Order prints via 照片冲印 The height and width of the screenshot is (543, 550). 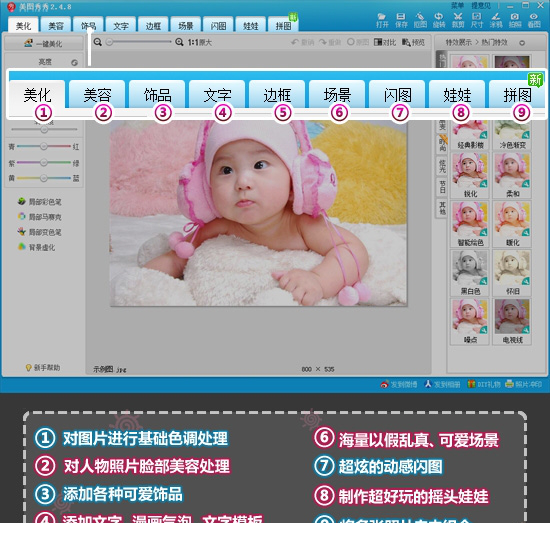click(523, 384)
